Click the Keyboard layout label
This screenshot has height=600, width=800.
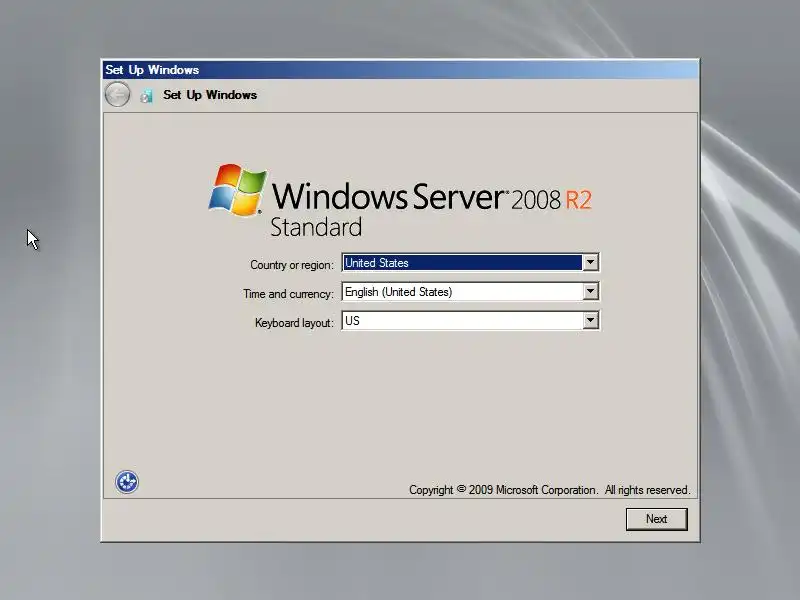coord(294,323)
